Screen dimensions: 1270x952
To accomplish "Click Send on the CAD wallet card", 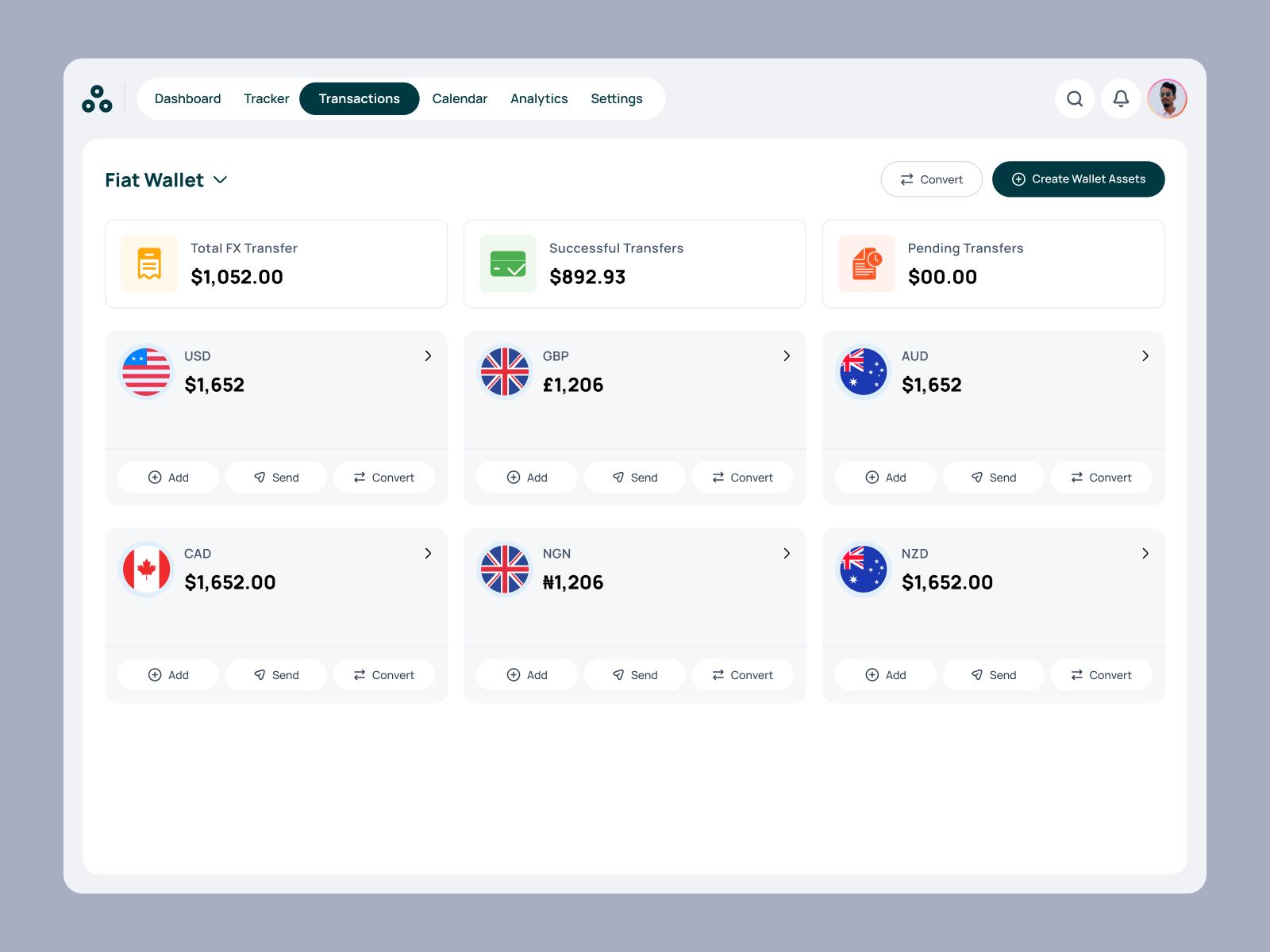I will (x=276, y=674).
